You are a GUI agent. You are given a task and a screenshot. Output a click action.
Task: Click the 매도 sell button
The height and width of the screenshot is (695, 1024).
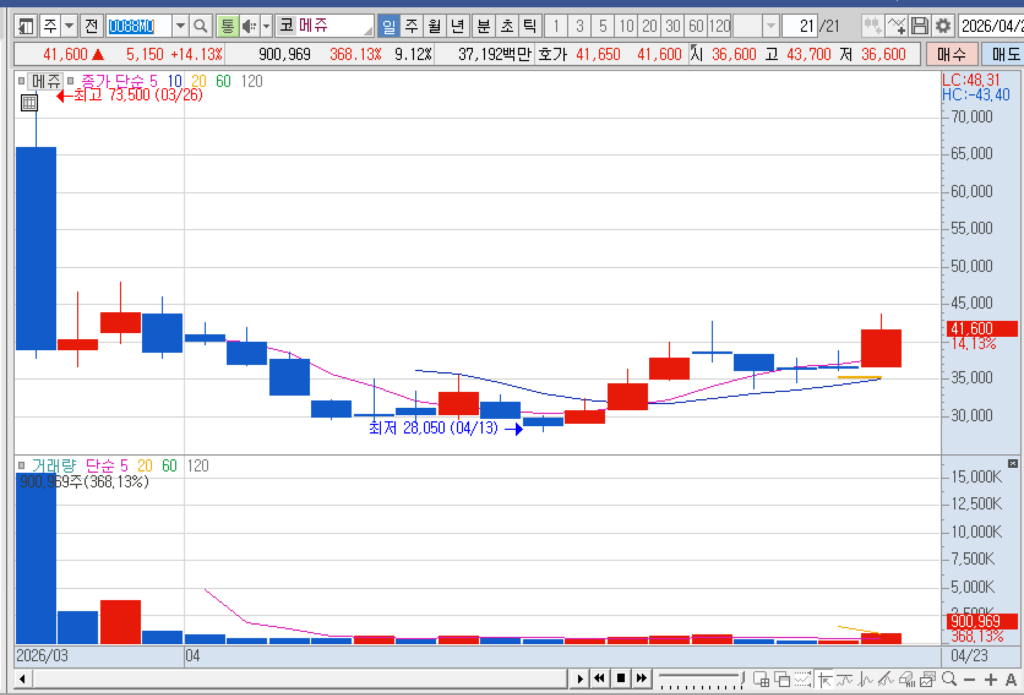click(x=1003, y=54)
